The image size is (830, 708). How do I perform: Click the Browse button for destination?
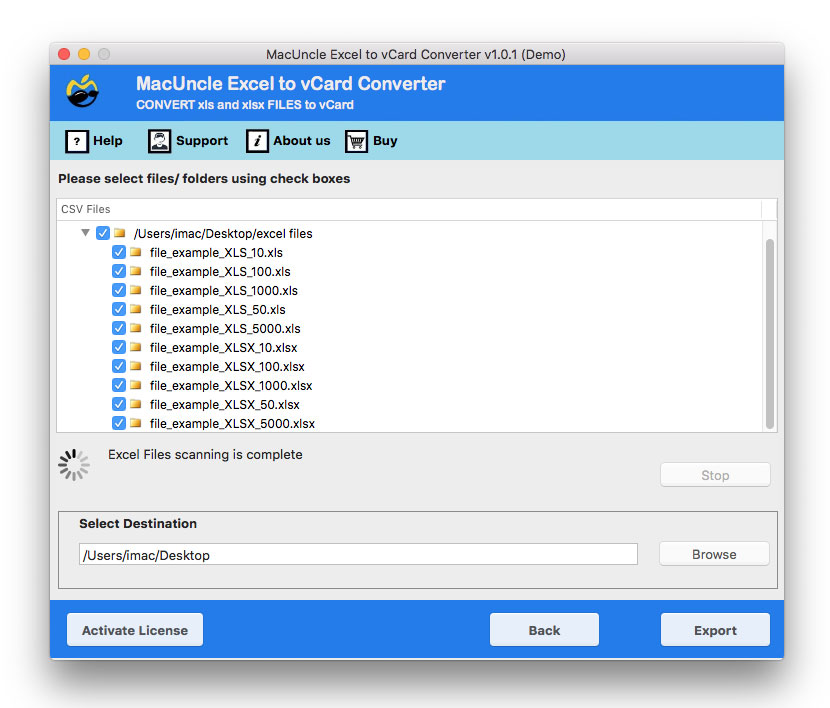coord(714,554)
